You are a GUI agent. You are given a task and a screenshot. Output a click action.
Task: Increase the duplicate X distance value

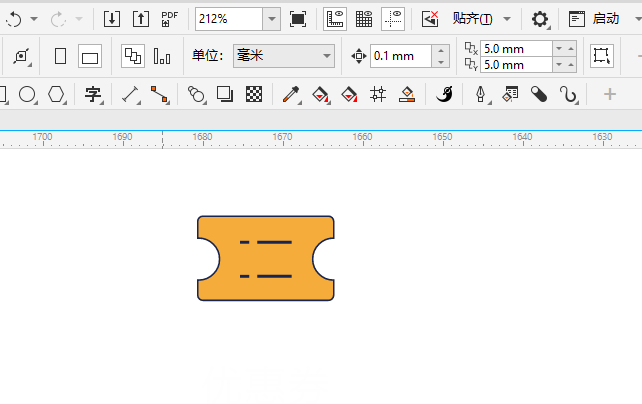point(571,49)
